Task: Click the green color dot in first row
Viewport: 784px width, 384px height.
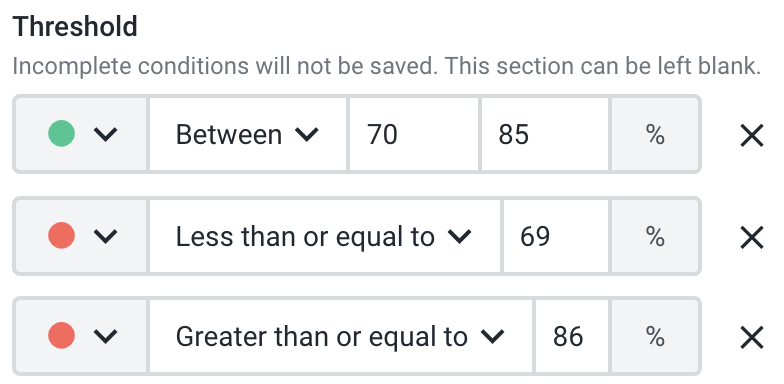Action: [62, 134]
